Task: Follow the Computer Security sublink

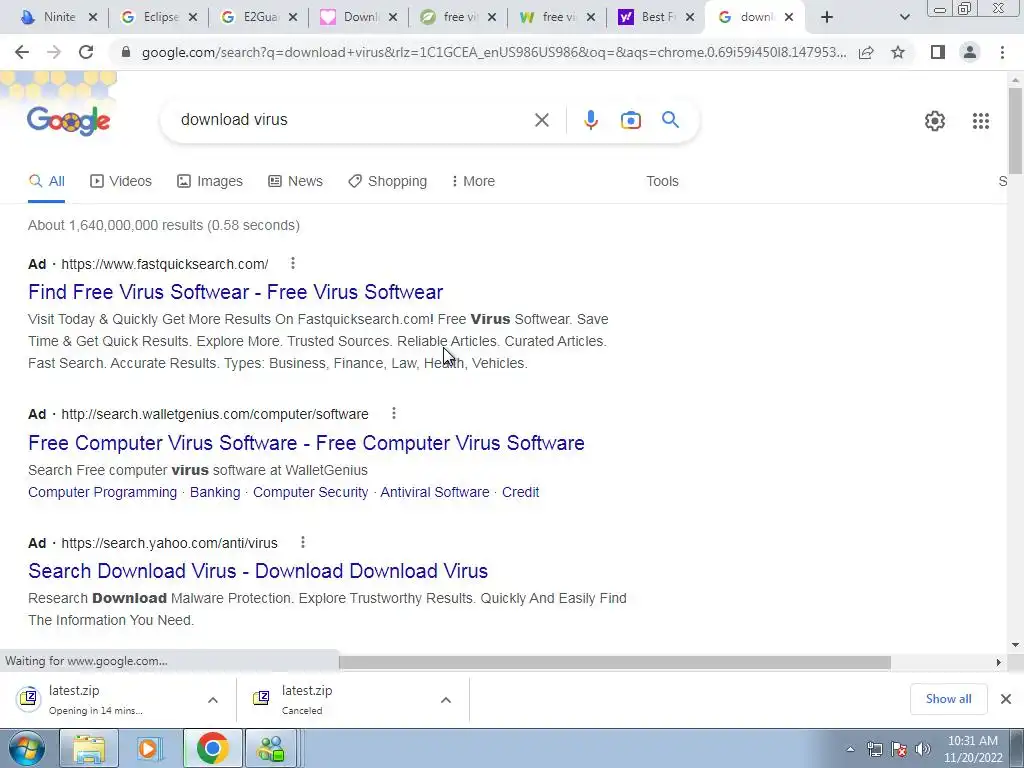Action: pos(310,492)
